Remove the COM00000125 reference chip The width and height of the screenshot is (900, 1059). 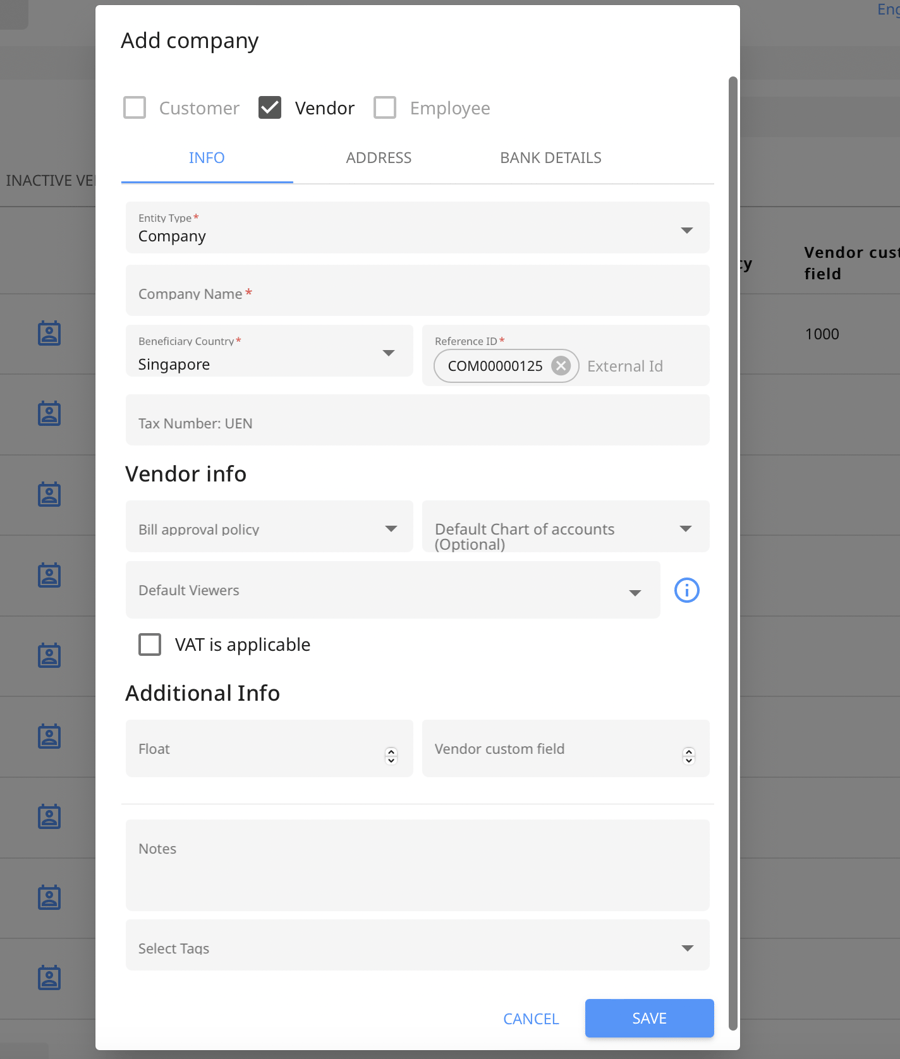561,365
